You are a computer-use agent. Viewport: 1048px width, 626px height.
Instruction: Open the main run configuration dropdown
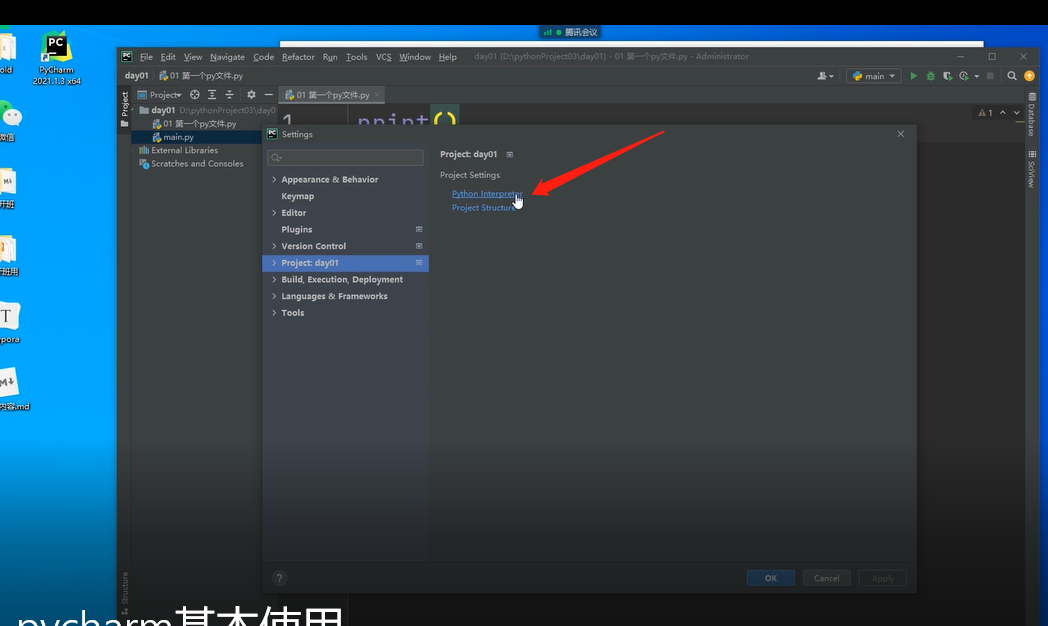pyautogui.click(x=874, y=76)
